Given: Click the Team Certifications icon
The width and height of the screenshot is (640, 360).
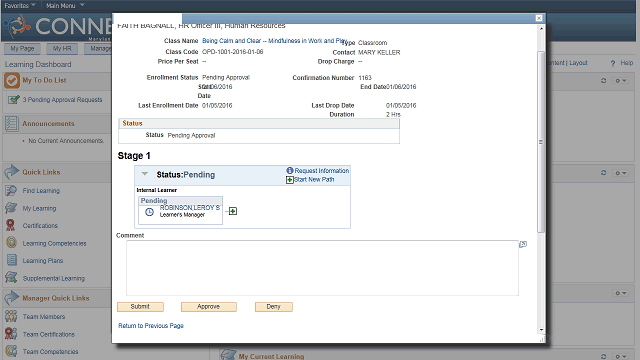Looking at the screenshot, I should (11, 334).
